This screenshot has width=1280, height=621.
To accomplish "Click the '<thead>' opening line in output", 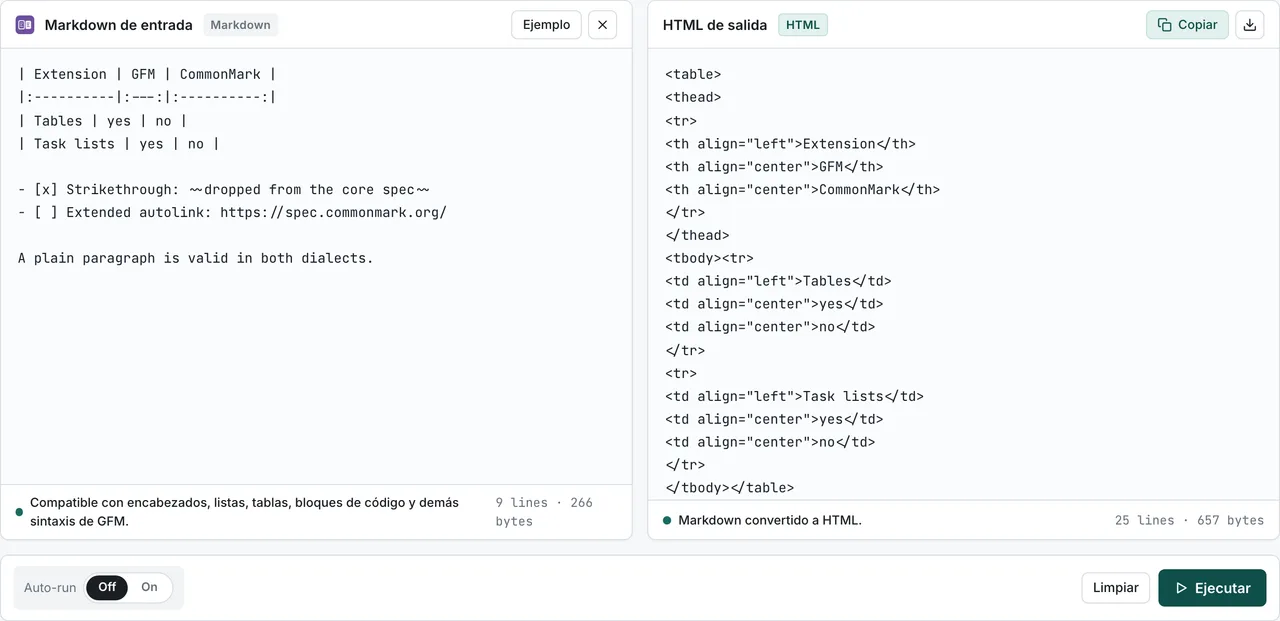I will (x=693, y=97).
